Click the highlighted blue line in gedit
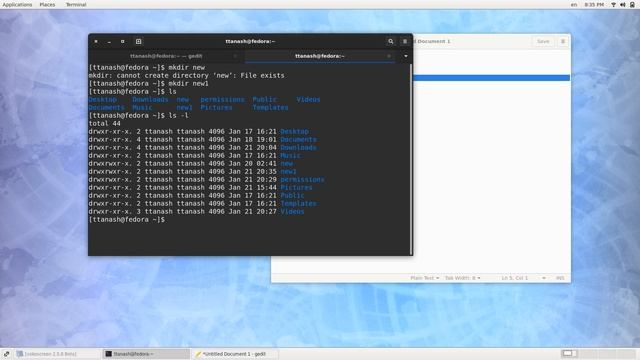Viewport: 640px width, 360px height. tap(491, 78)
